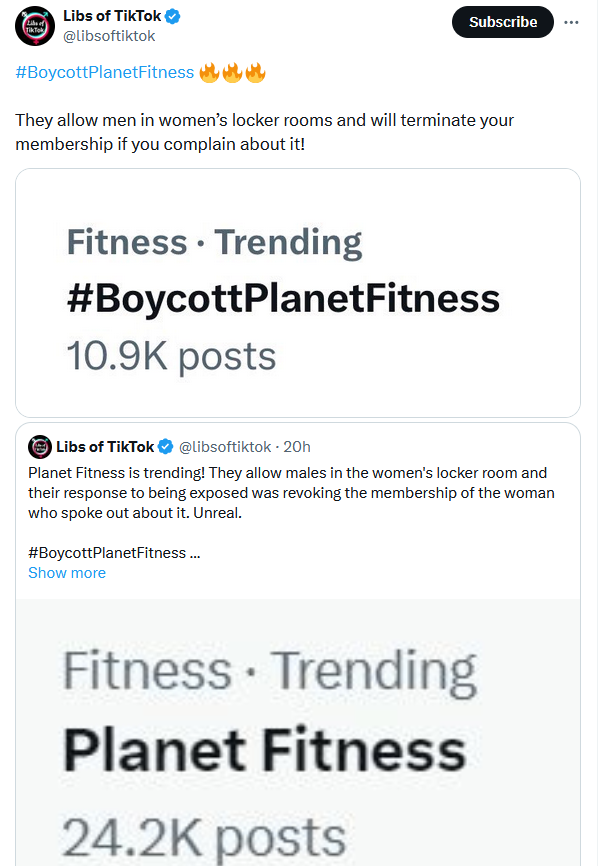Click the @libsoftiktok handle under name

109,36
